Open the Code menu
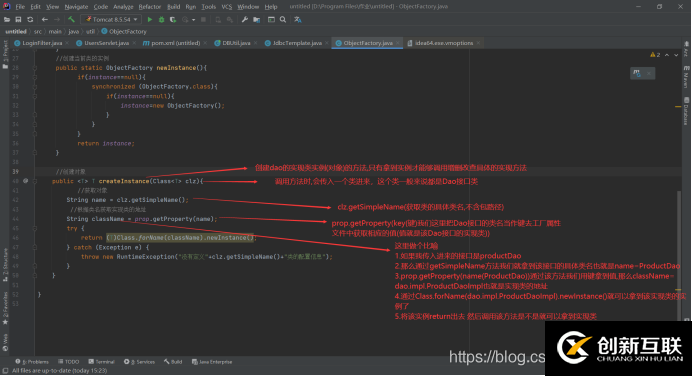 tap(101, 7)
